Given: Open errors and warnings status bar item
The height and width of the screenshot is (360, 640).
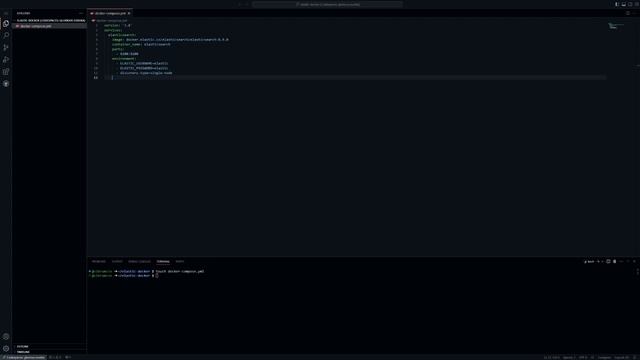Looking at the screenshot, I should 55,358.
